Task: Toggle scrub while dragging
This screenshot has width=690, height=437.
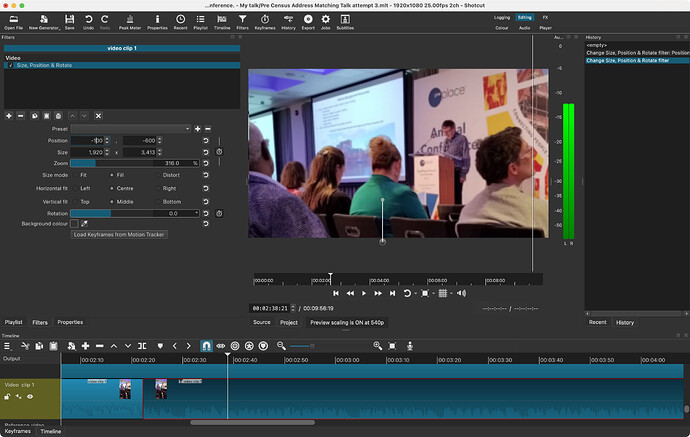Action: pyautogui.click(x=220, y=346)
